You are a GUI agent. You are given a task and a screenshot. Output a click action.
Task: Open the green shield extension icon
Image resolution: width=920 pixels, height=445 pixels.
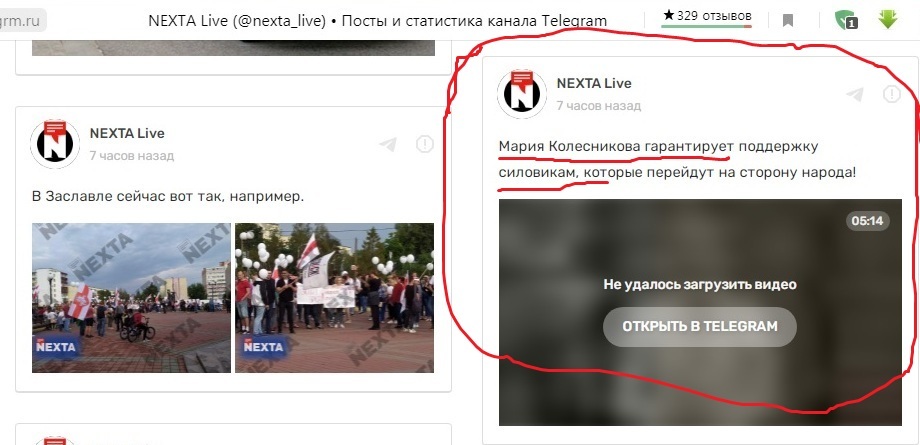pyautogui.click(x=846, y=20)
